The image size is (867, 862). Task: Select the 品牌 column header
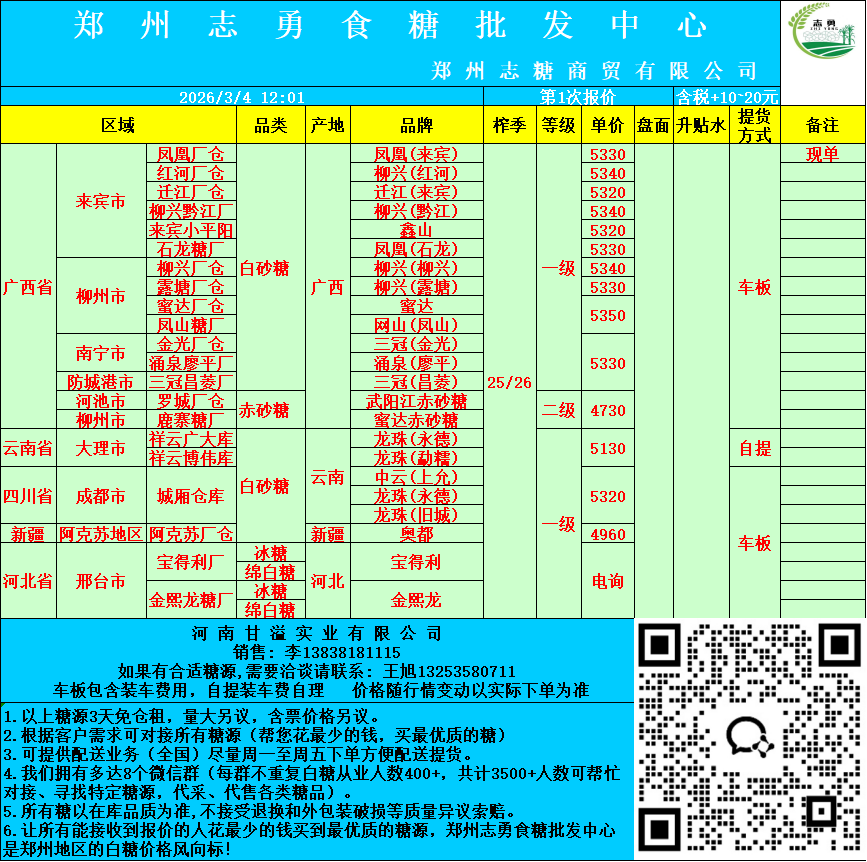pyautogui.click(x=416, y=125)
